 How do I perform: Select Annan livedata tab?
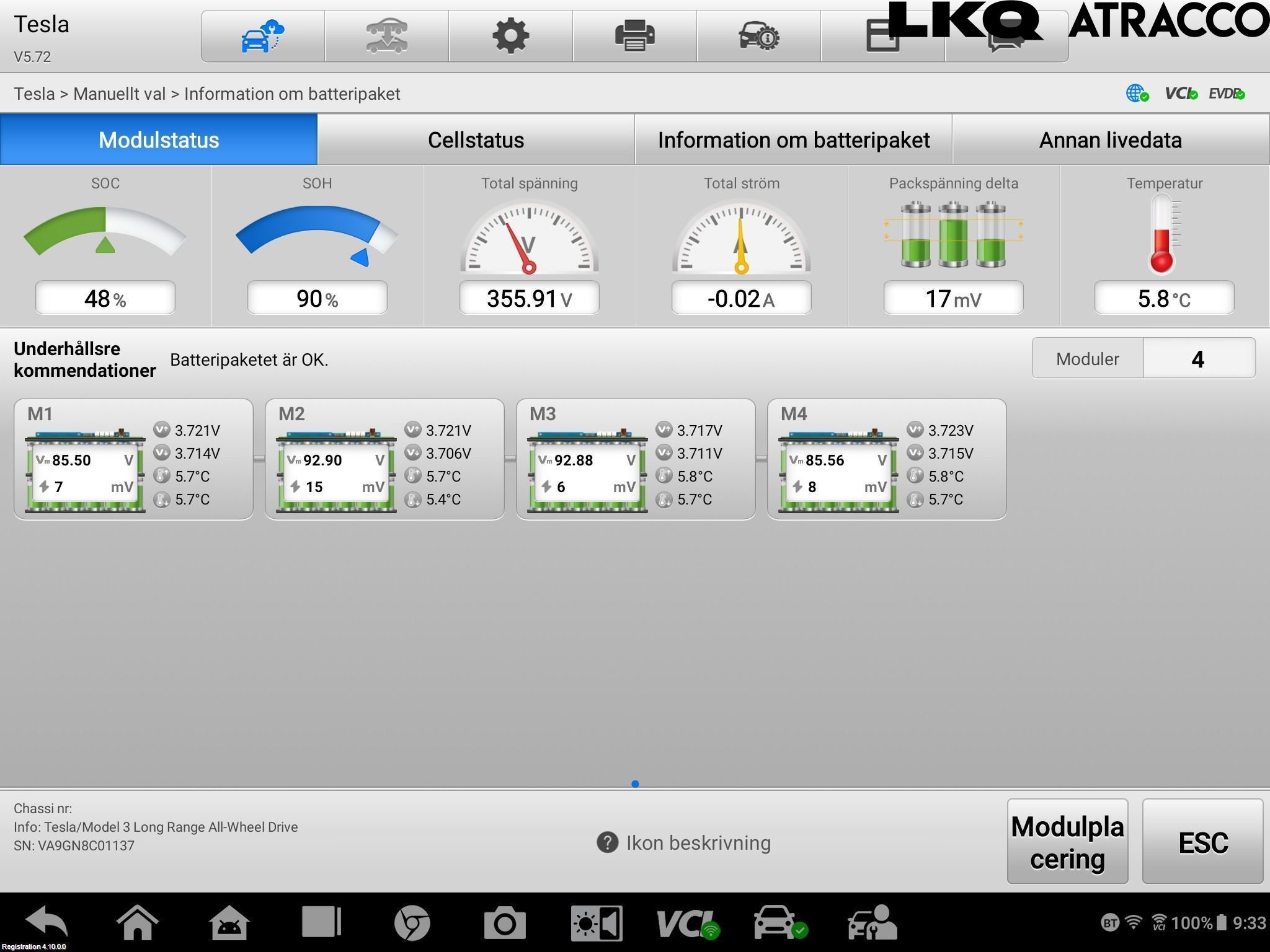(1110, 140)
